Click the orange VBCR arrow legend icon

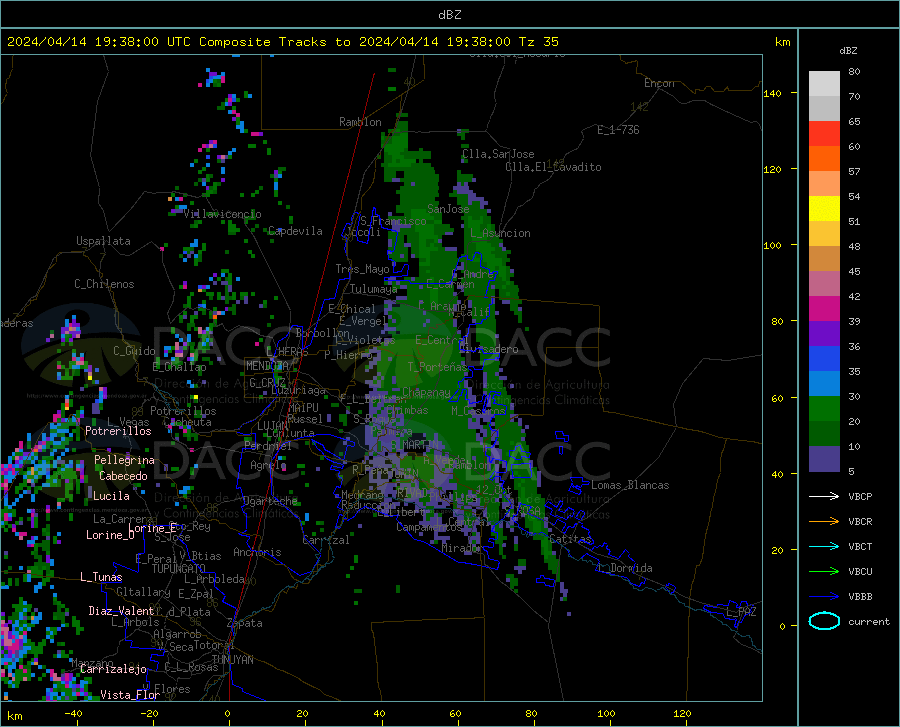pos(824,522)
